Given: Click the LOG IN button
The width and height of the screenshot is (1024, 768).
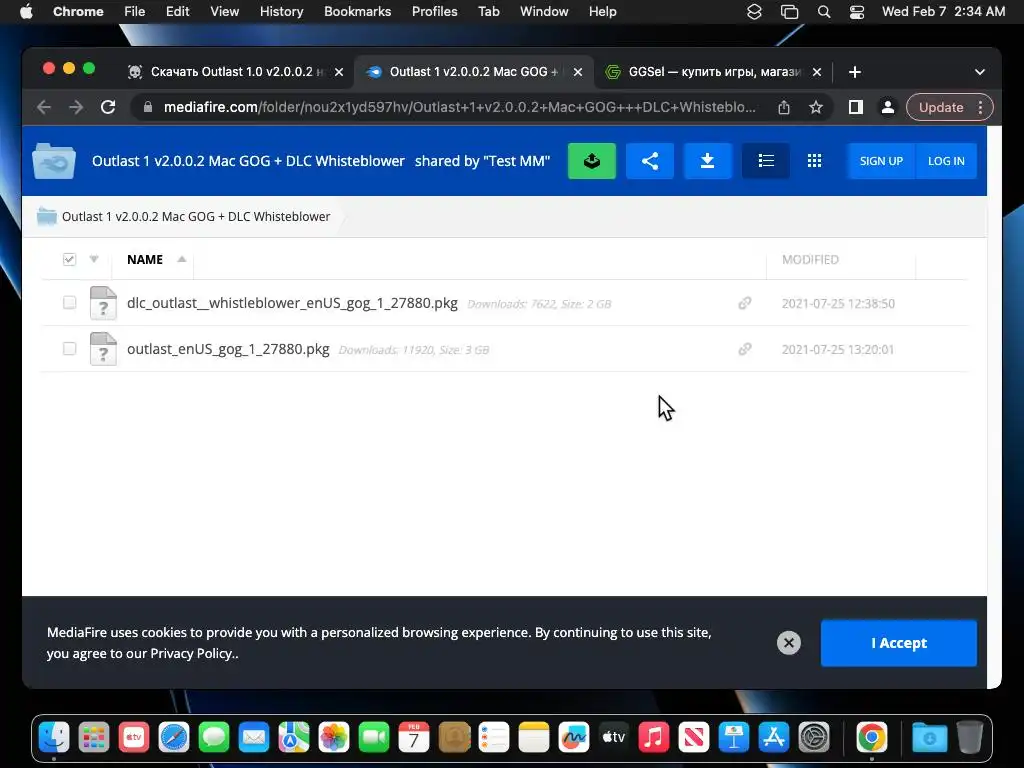Looking at the screenshot, I should [x=946, y=161].
